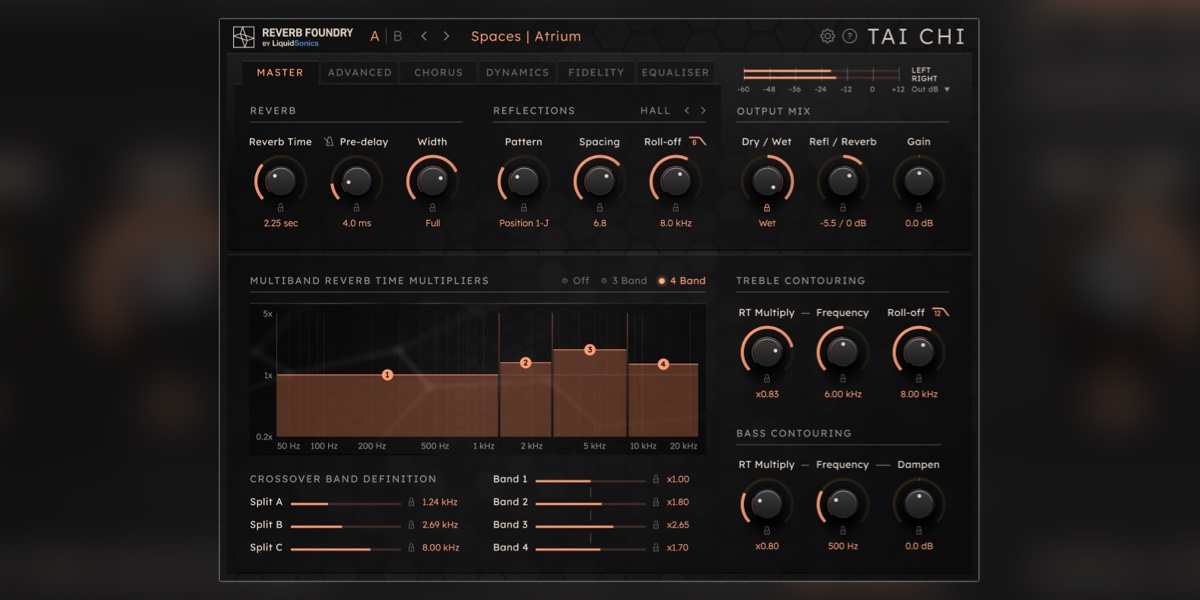
Task: Lock the Width parameter
Action: (x=432, y=208)
